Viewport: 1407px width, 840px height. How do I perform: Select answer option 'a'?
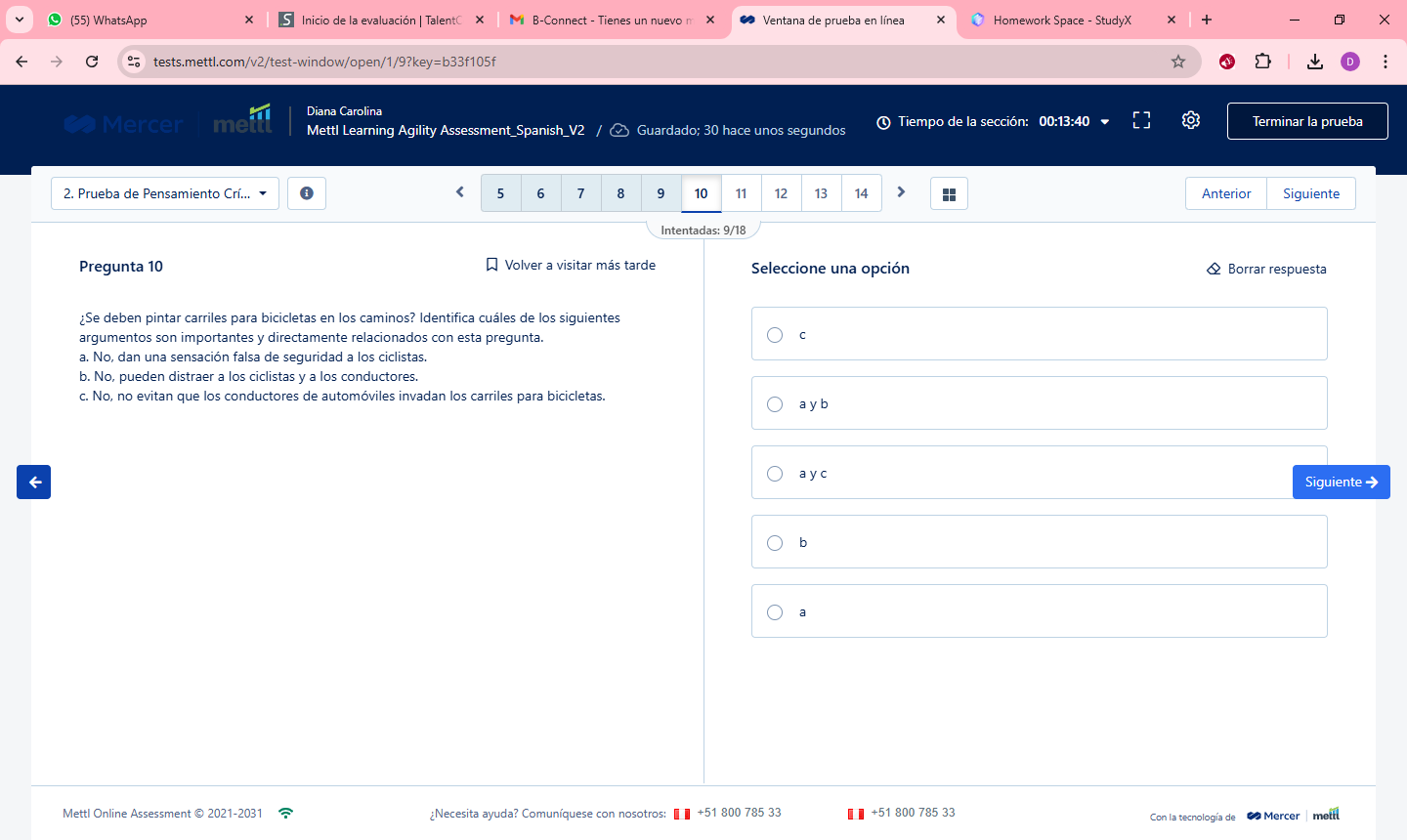pos(1040,611)
